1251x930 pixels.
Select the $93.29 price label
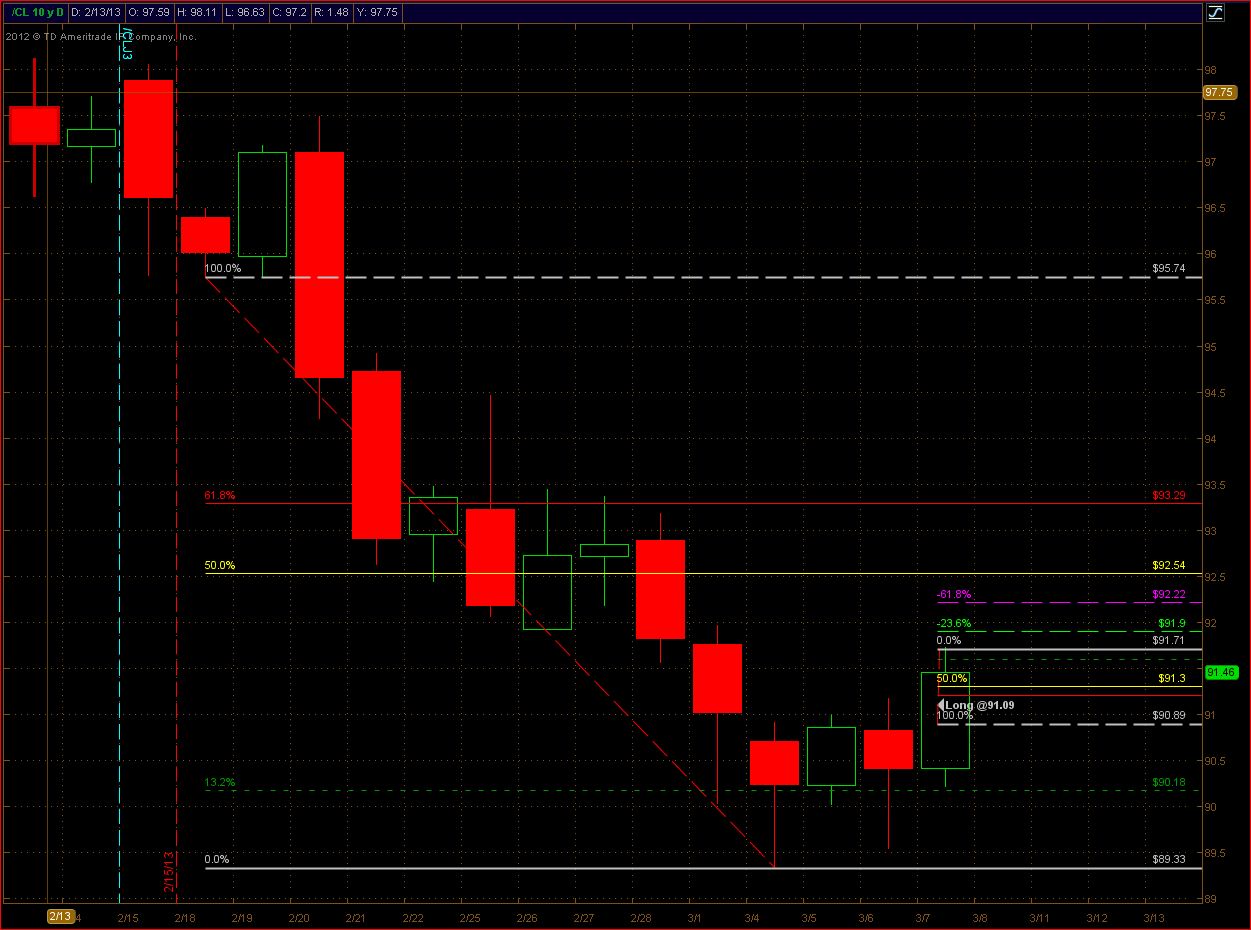pos(1168,495)
